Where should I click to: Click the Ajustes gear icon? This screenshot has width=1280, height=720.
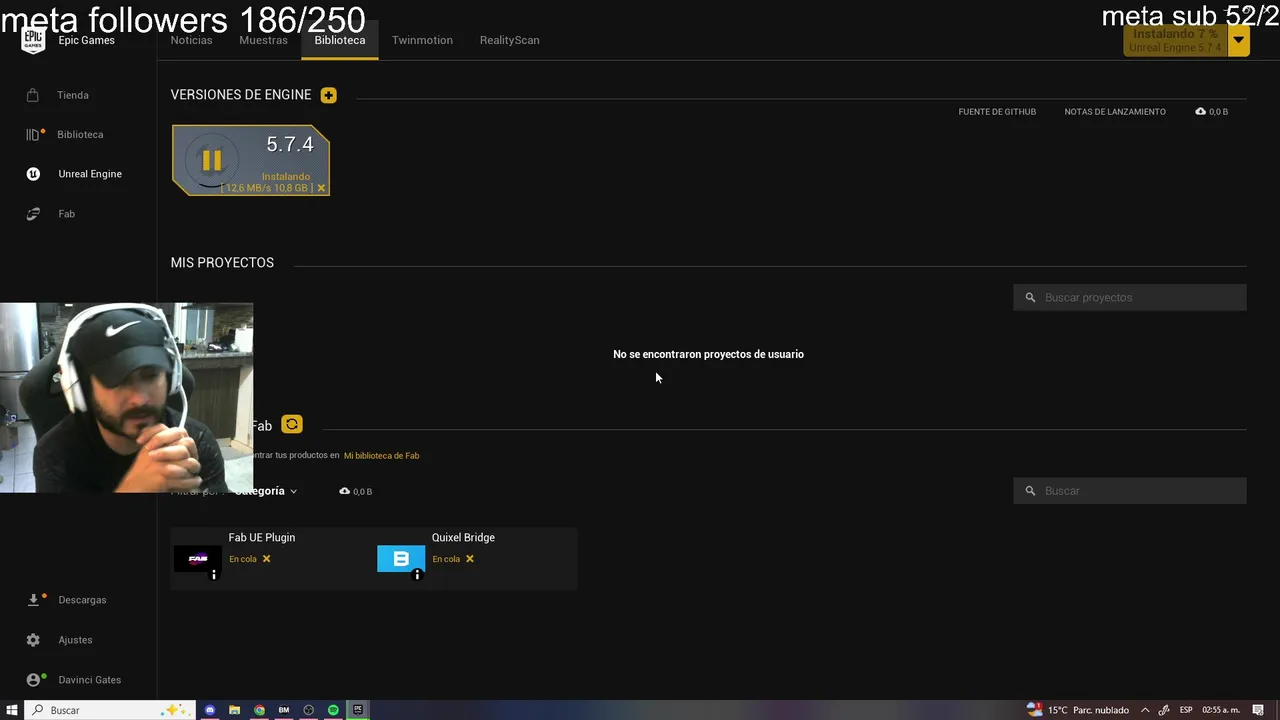(x=33, y=640)
